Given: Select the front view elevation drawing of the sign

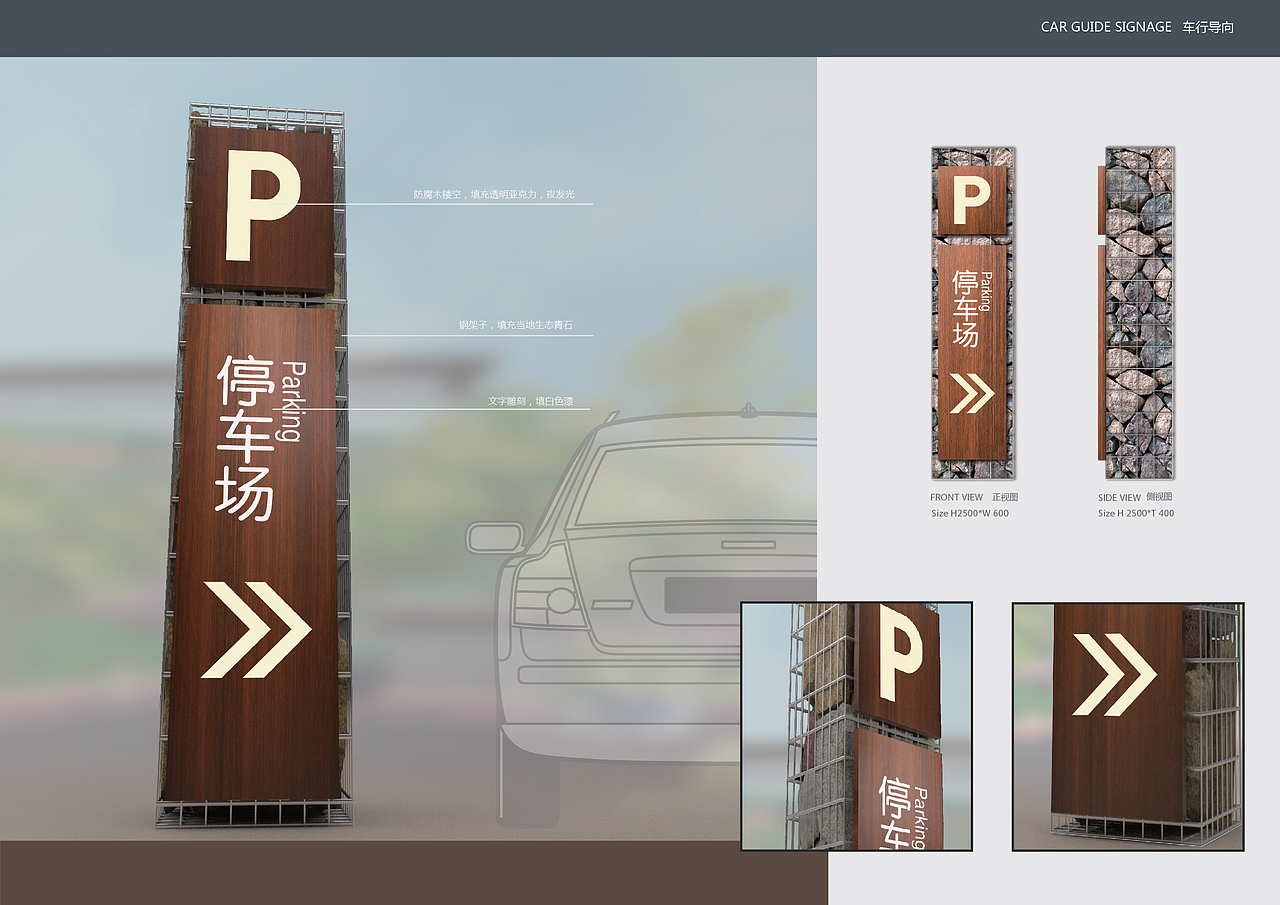Looking at the screenshot, I should tap(972, 313).
